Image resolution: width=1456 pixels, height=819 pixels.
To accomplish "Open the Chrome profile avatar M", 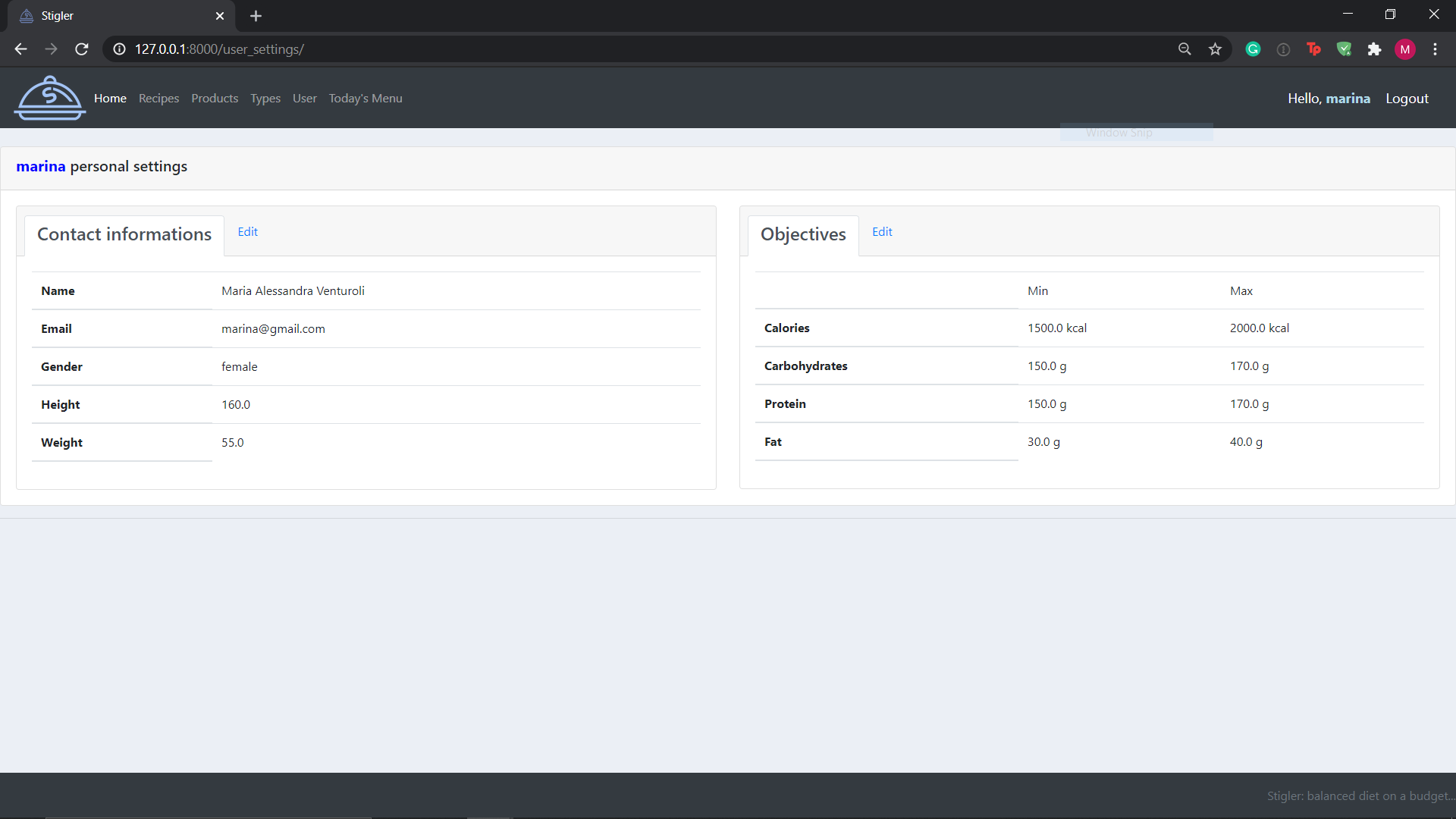I will pos(1404,49).
